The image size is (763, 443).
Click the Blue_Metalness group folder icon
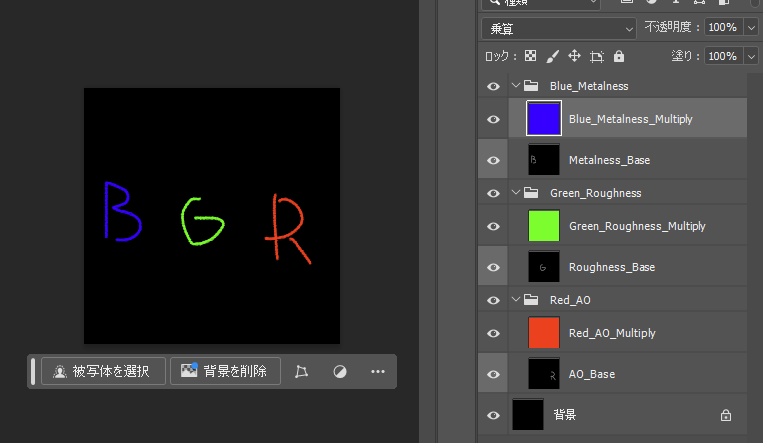(x=531, y=86)
